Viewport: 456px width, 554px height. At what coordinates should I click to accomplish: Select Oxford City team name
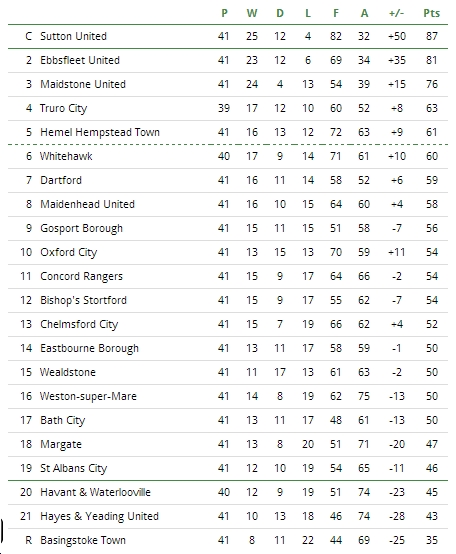[x=69, y=253]
